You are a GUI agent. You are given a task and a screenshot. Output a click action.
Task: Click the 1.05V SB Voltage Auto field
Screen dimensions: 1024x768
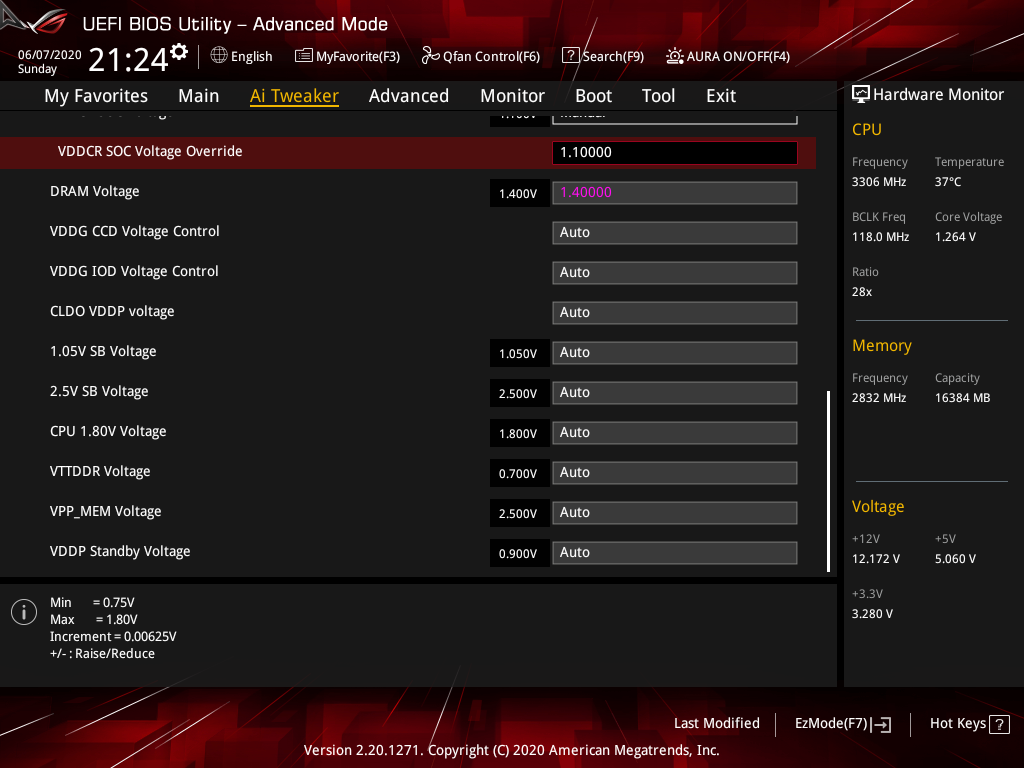675,353
